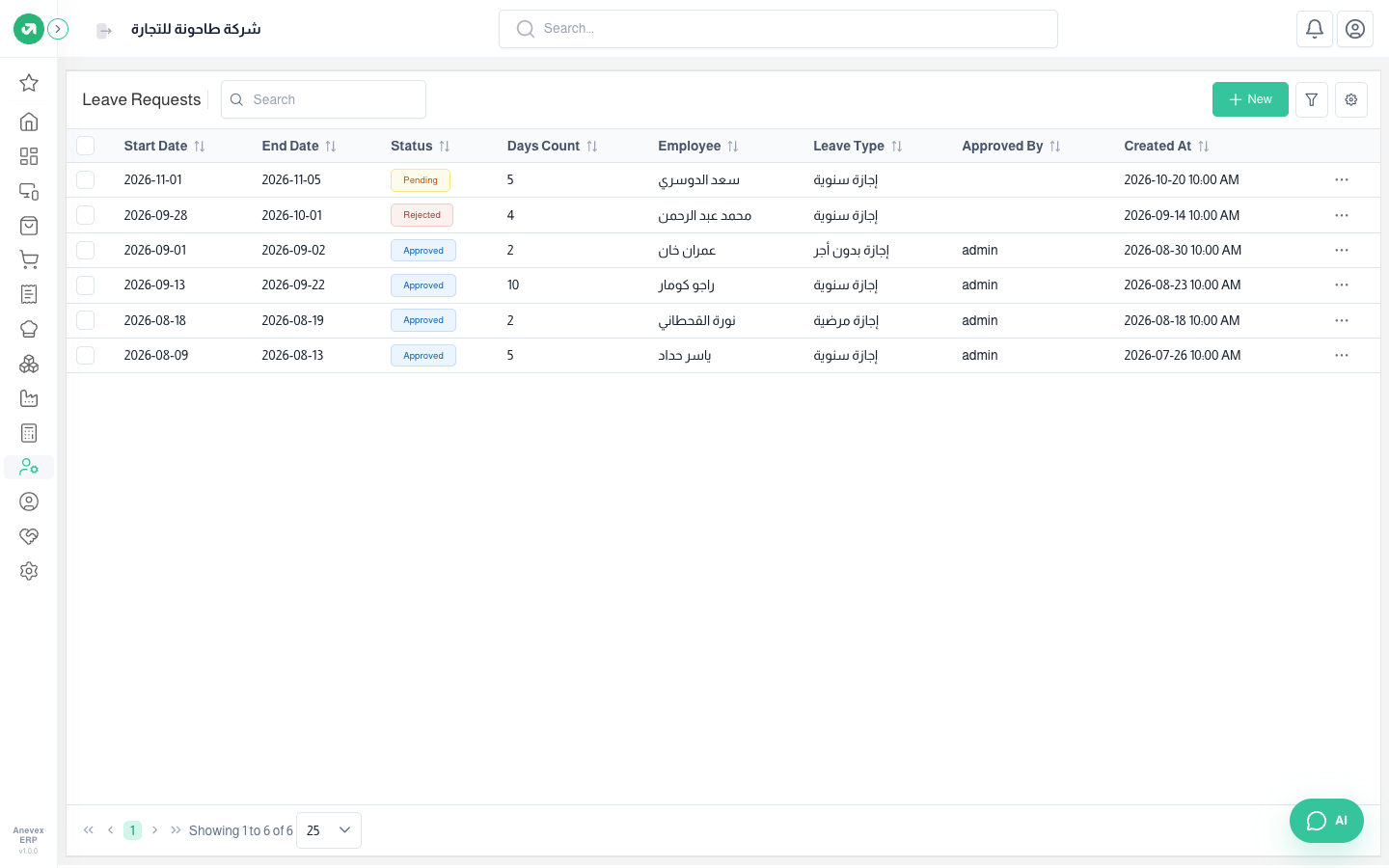Select all rows with header checkbox
The height and width of the screenshot is (868, 1389).
(86, 146)
